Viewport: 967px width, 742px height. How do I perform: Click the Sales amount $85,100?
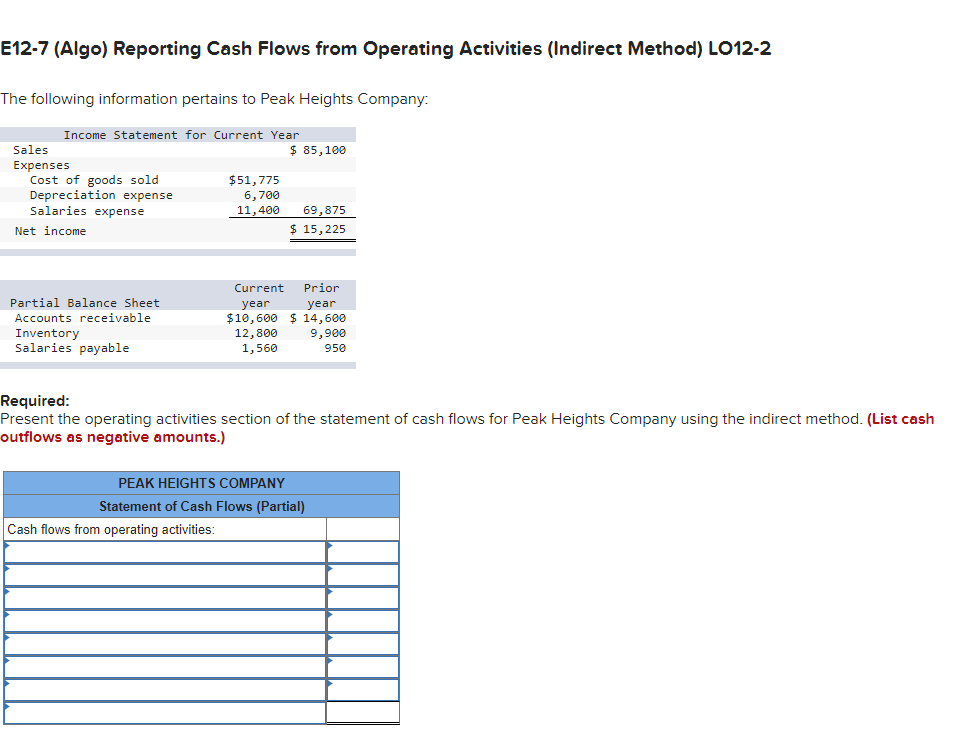click(x=320, y=149)
